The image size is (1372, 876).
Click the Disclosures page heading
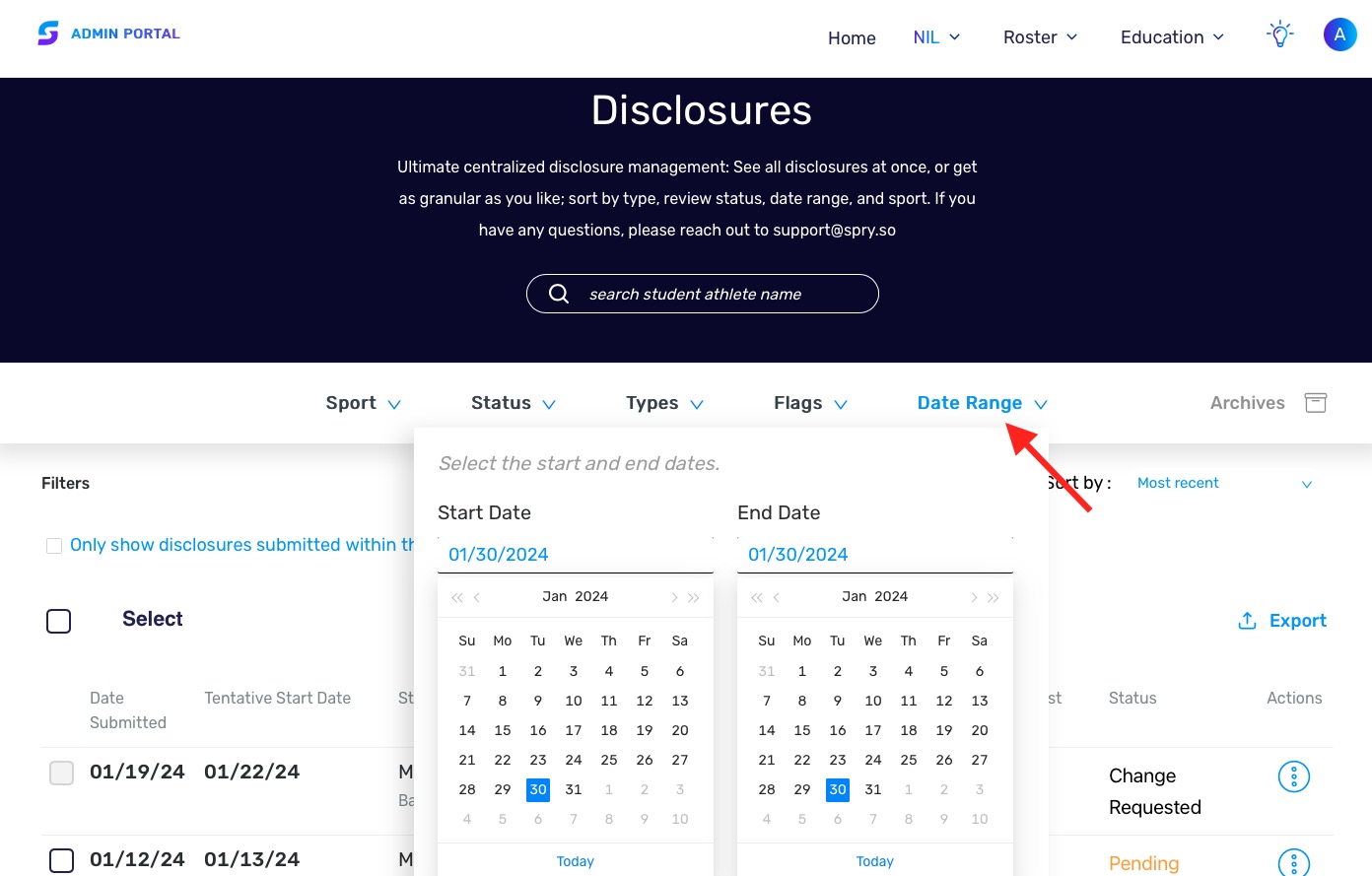(702, 110)
